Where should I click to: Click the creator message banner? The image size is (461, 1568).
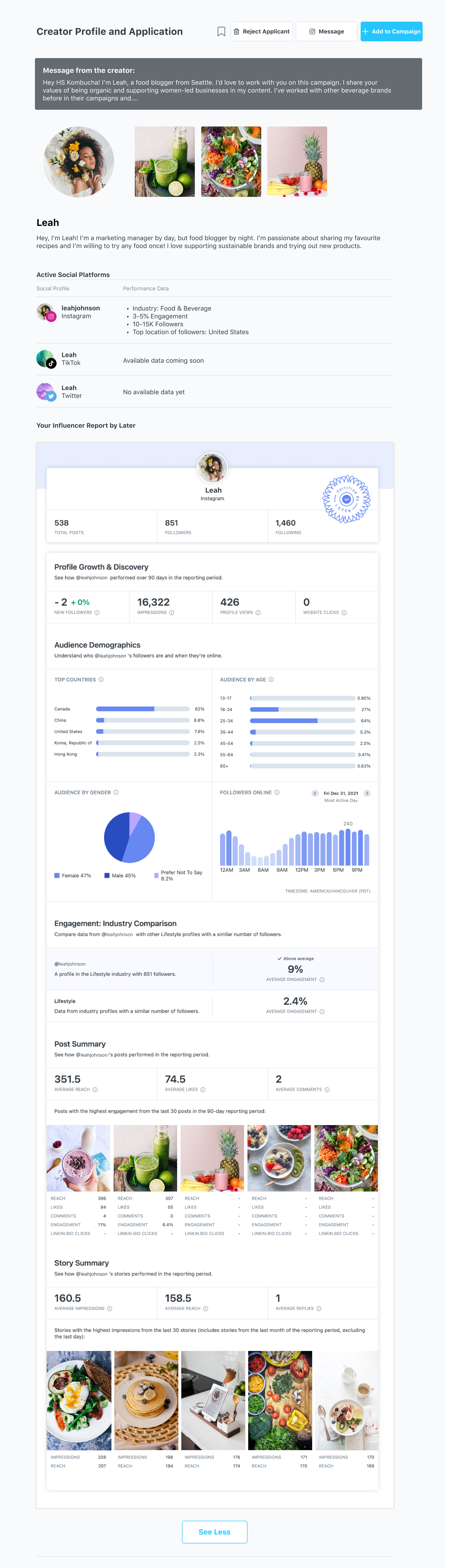[x=229, y=84]
